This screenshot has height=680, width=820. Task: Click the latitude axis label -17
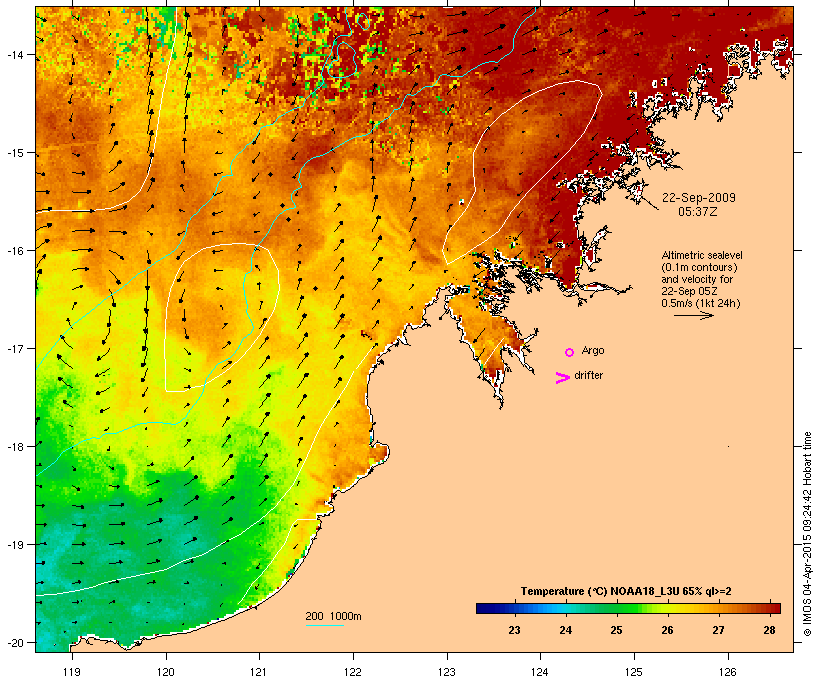coord(14,348)
